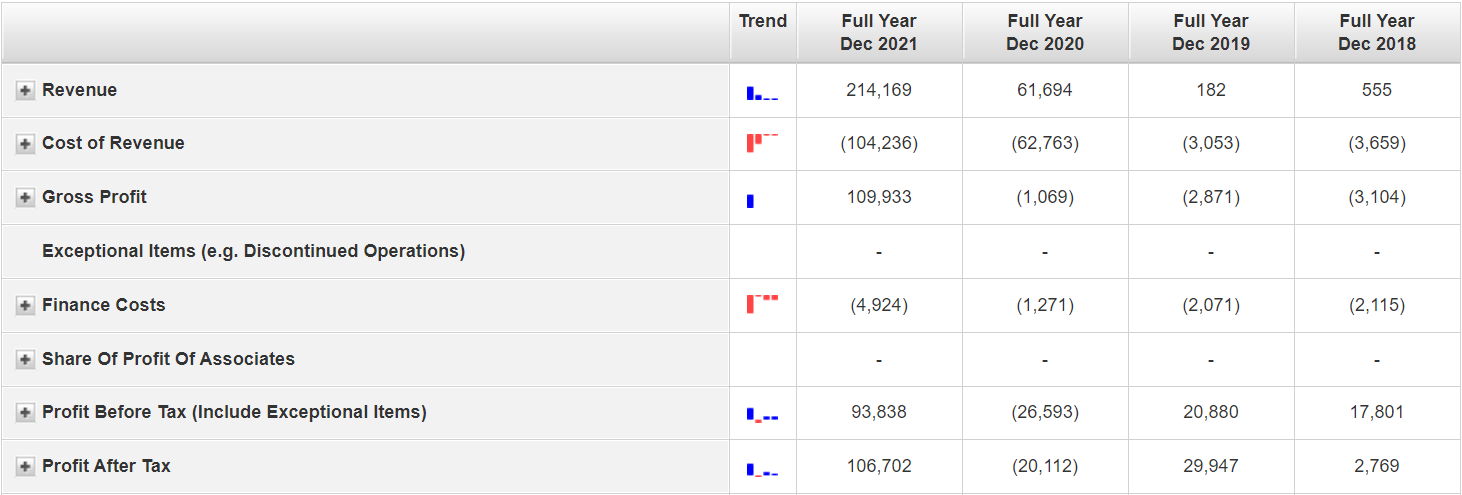Select the Full Year Dec 2020 header
Screen dimensions: 1462x495
point(1045,32)
